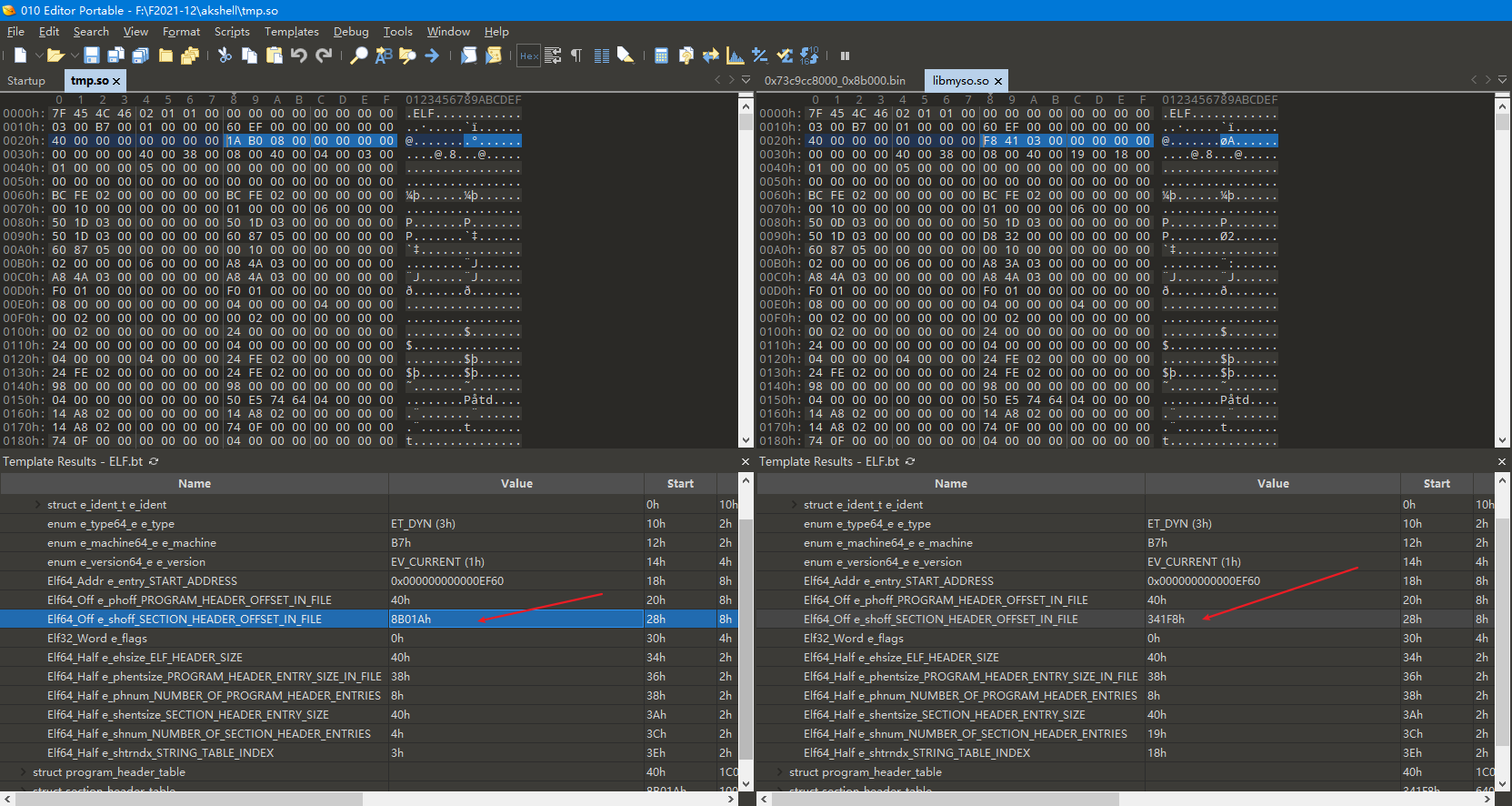Toggle the column mode button
1512x806 pixels.
coord(601,55)
